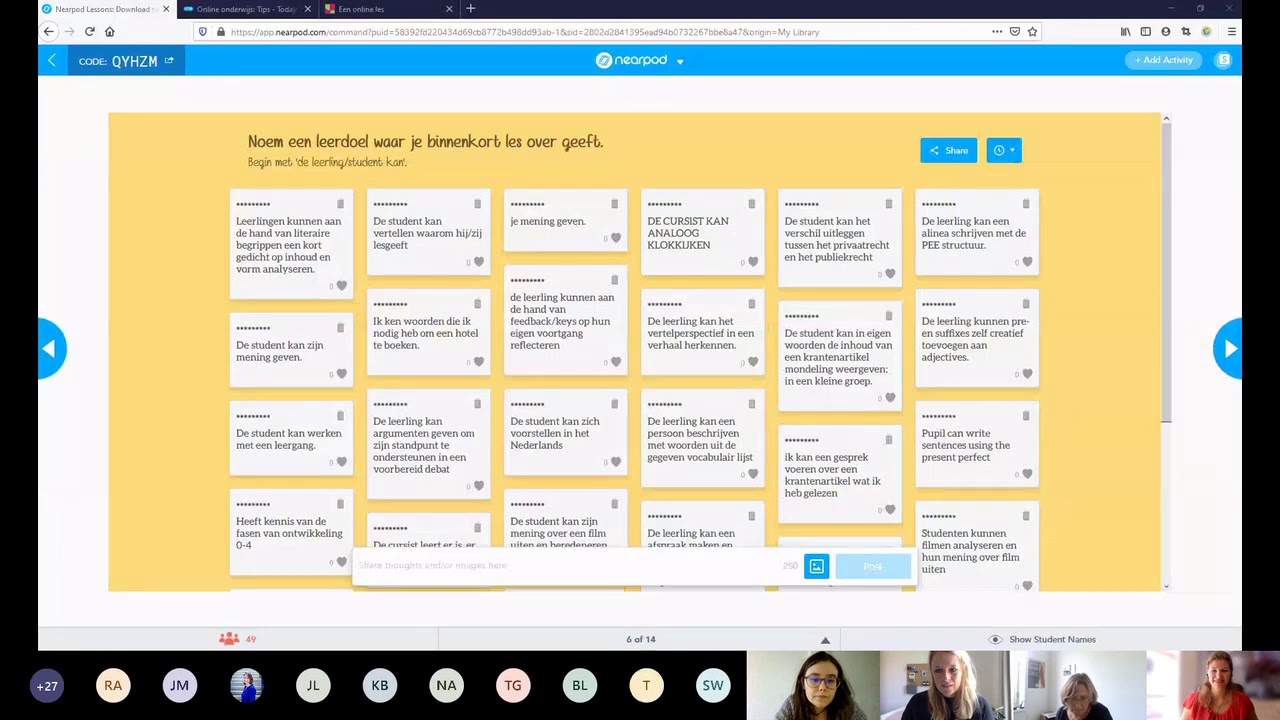Delete the 'student kan vertellen waarom' note

[x=478, y=204]
